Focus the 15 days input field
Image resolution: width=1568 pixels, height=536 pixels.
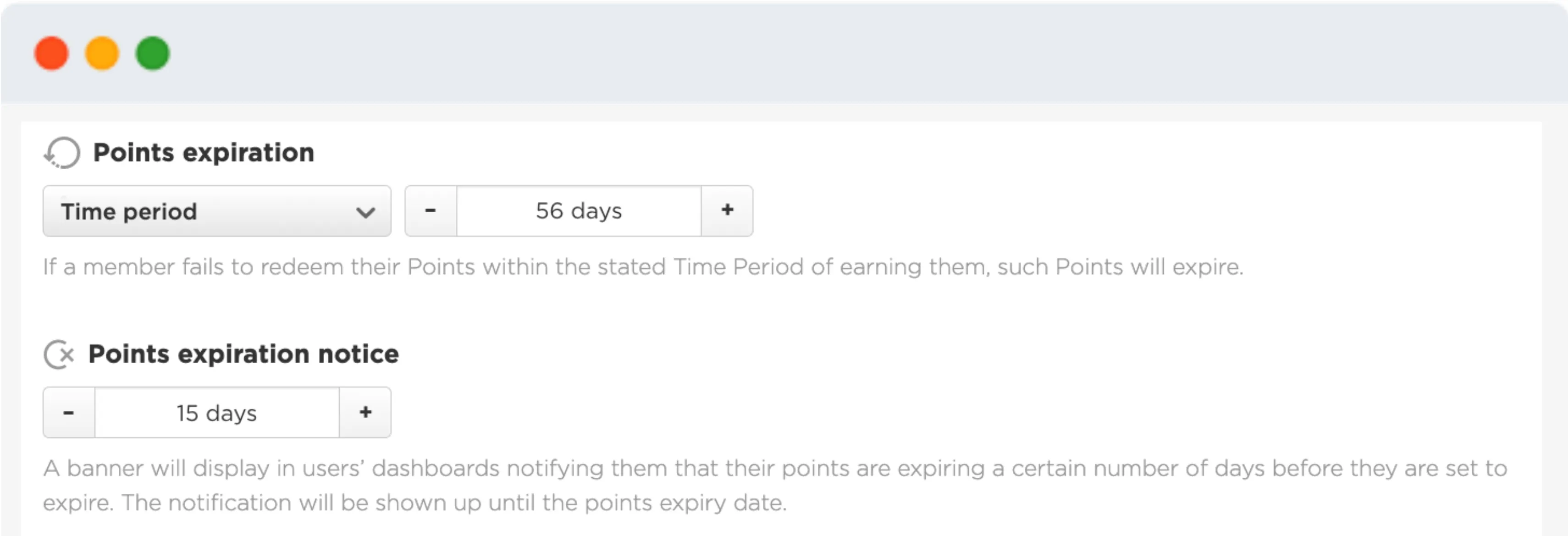217,413
